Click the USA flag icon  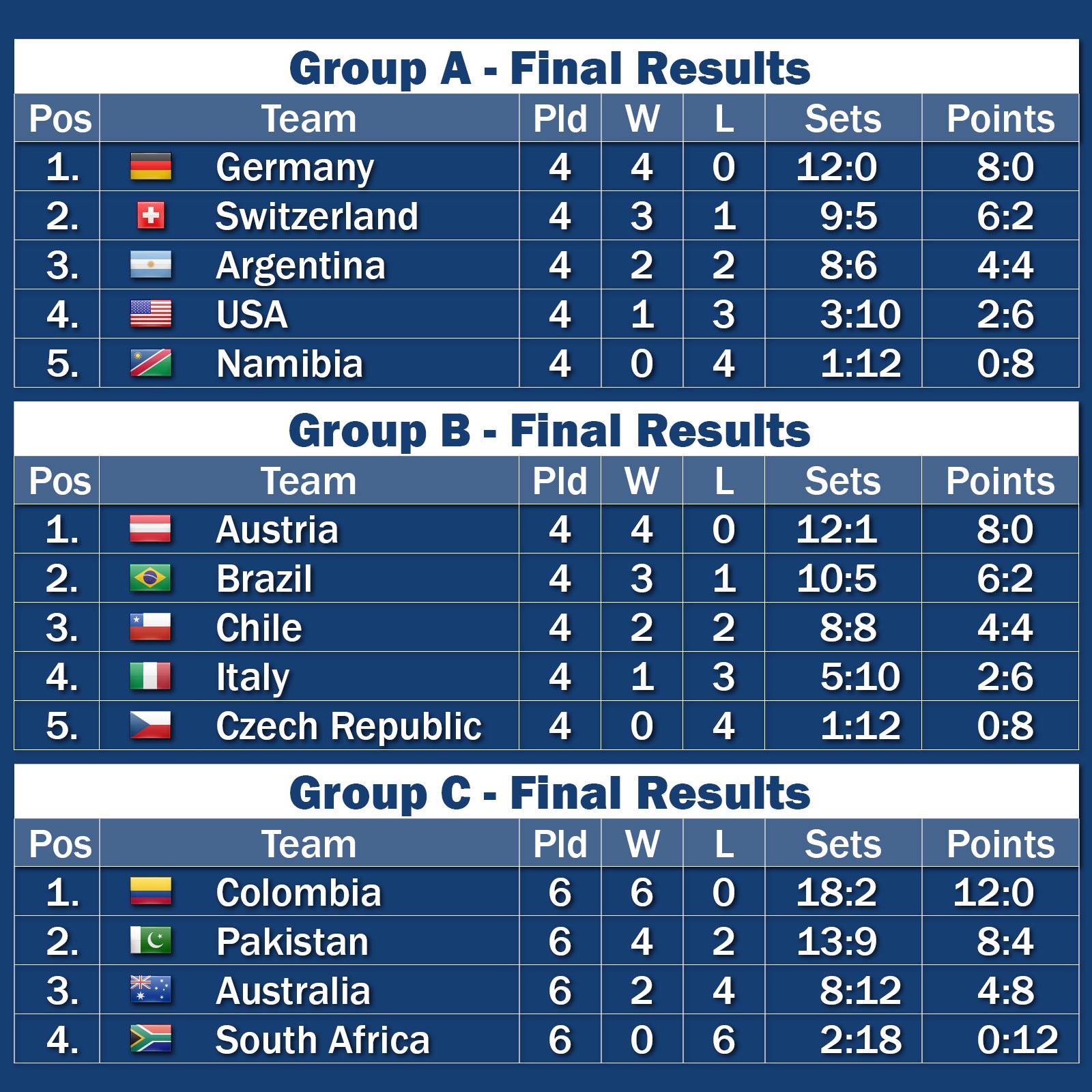coord(151,314)
